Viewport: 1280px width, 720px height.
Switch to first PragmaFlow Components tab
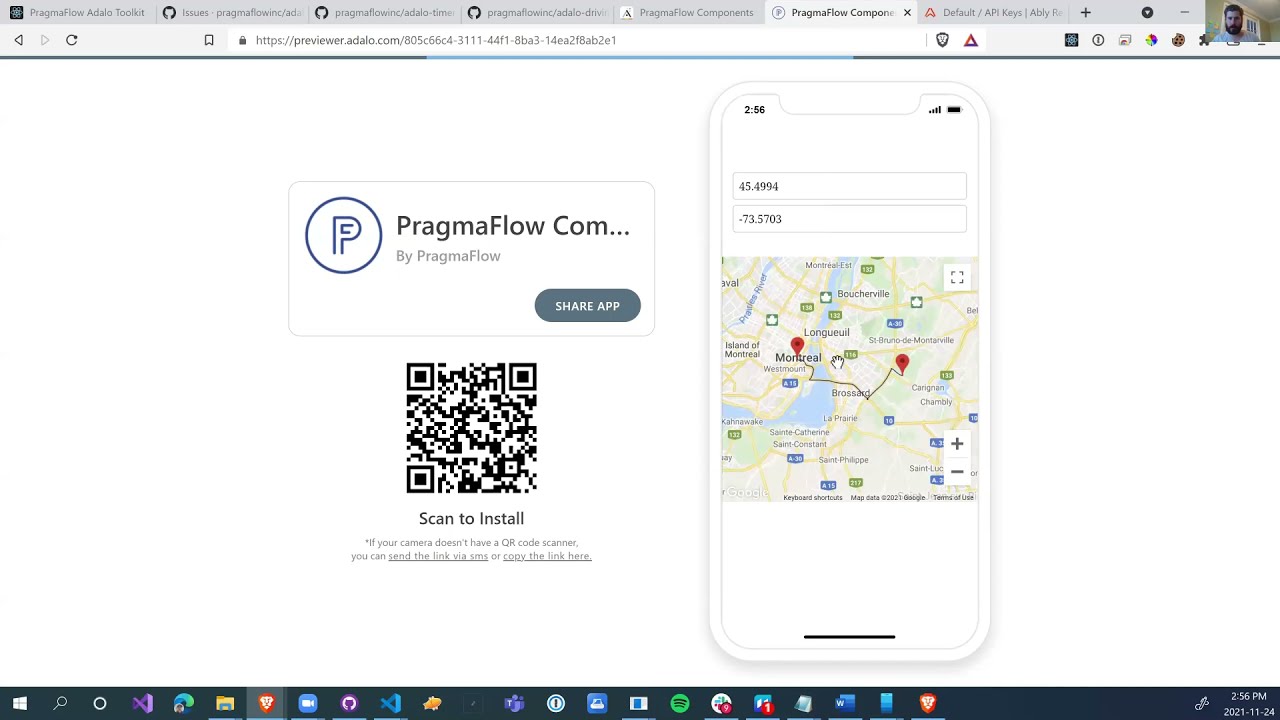[688, 13]
